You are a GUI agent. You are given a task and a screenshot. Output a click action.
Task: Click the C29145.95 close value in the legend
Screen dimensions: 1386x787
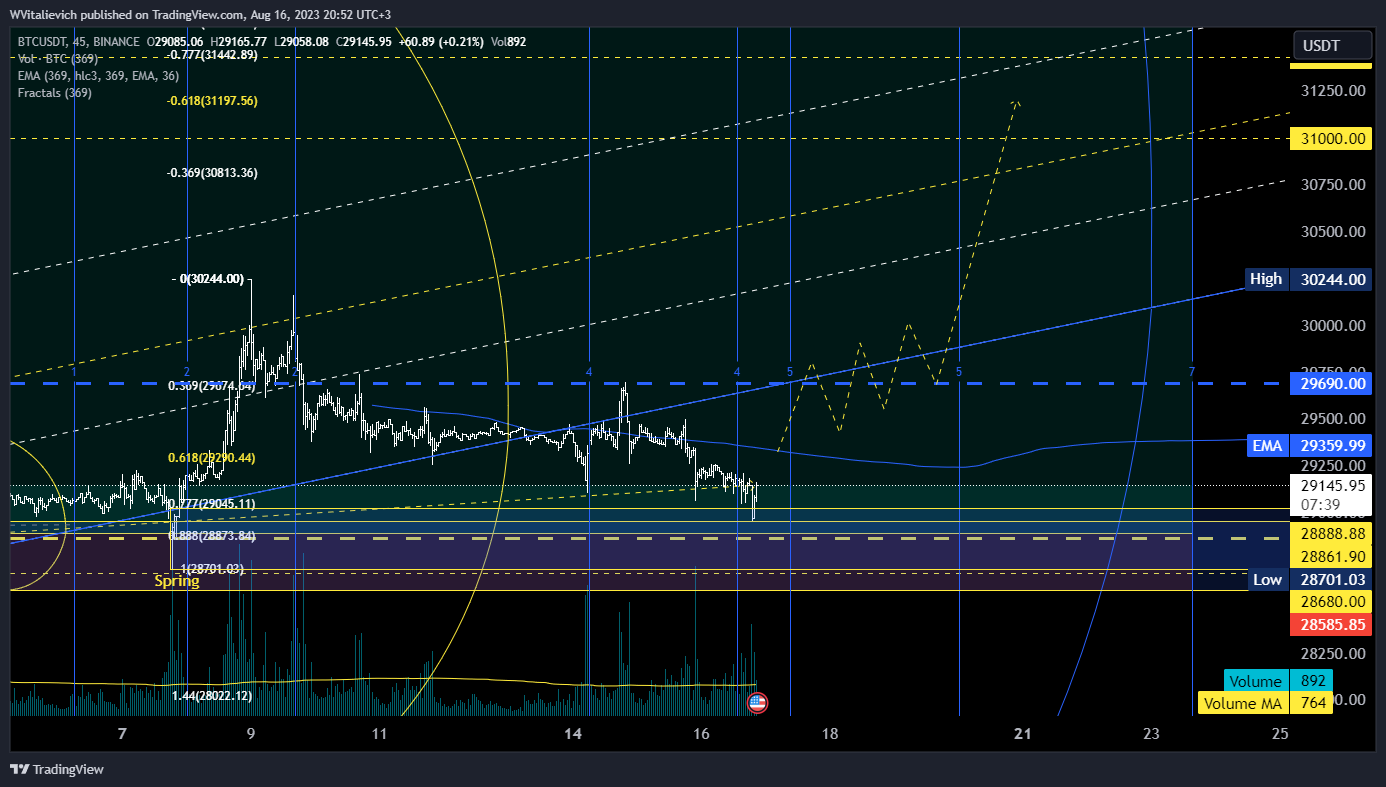[x=366, y=41]
